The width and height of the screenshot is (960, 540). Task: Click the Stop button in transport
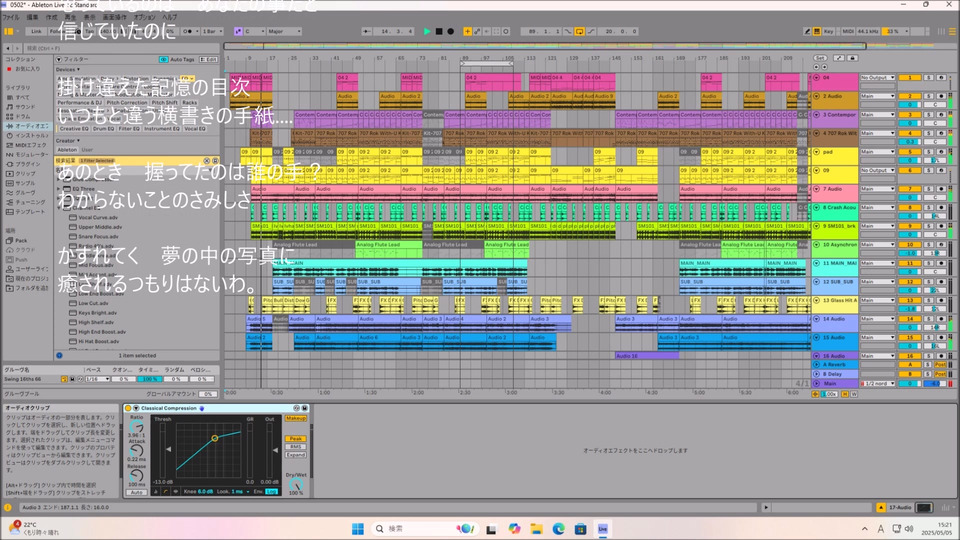(439, 31)
